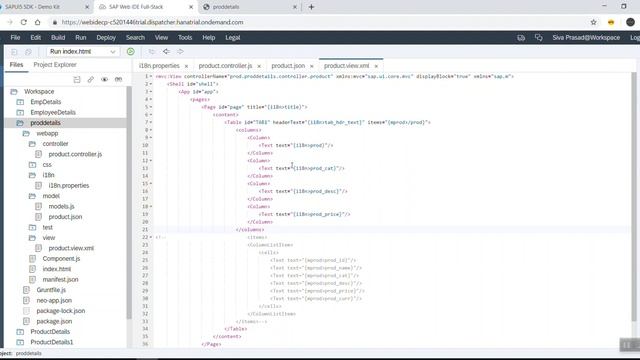This screenshot has height=360, width=640.
Task: Open the Chrome profile avatar
Action: (x=630, y=22)
